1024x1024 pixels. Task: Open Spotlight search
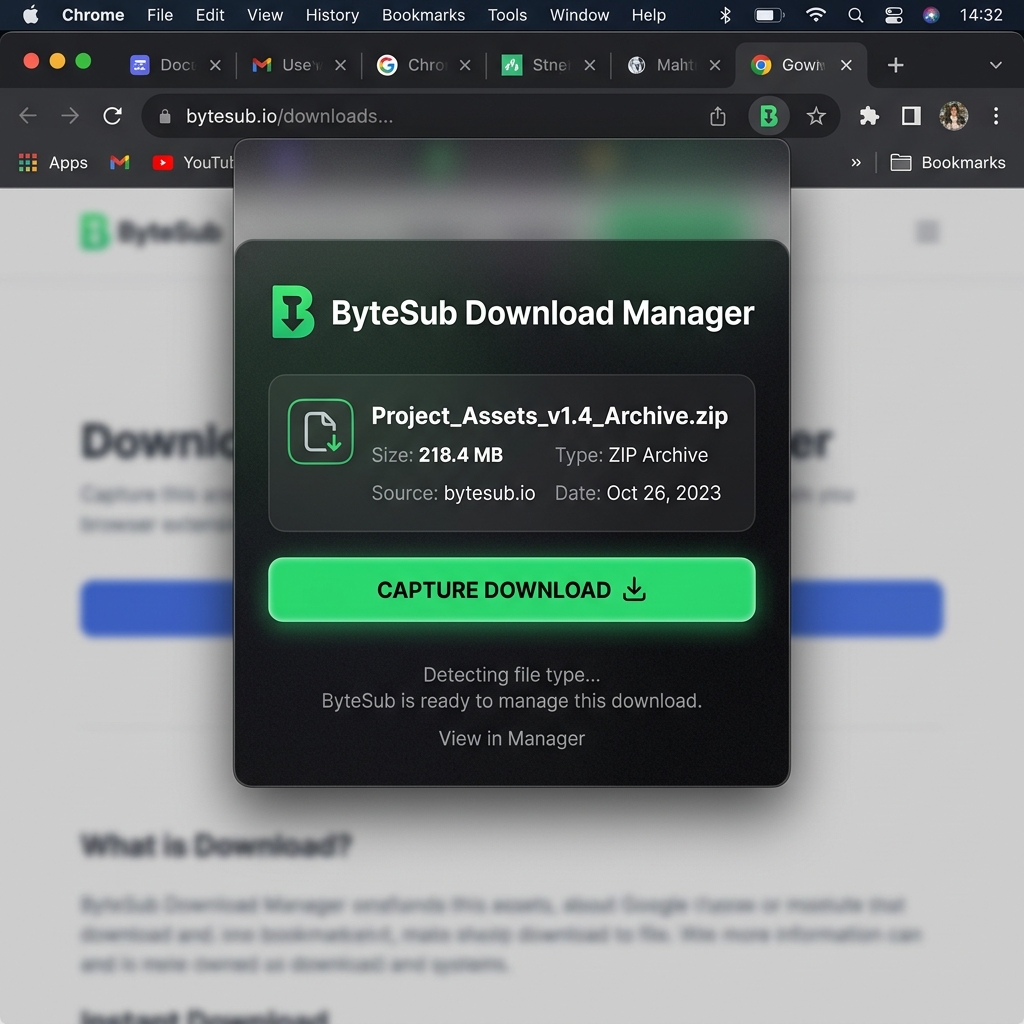tap(856, 15)
